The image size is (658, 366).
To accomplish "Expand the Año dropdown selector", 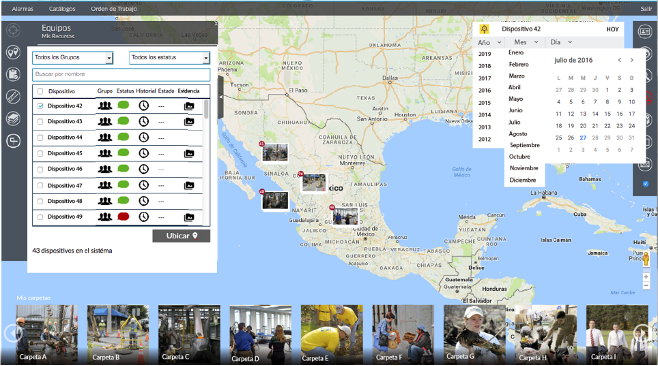I will pos(489,42).
